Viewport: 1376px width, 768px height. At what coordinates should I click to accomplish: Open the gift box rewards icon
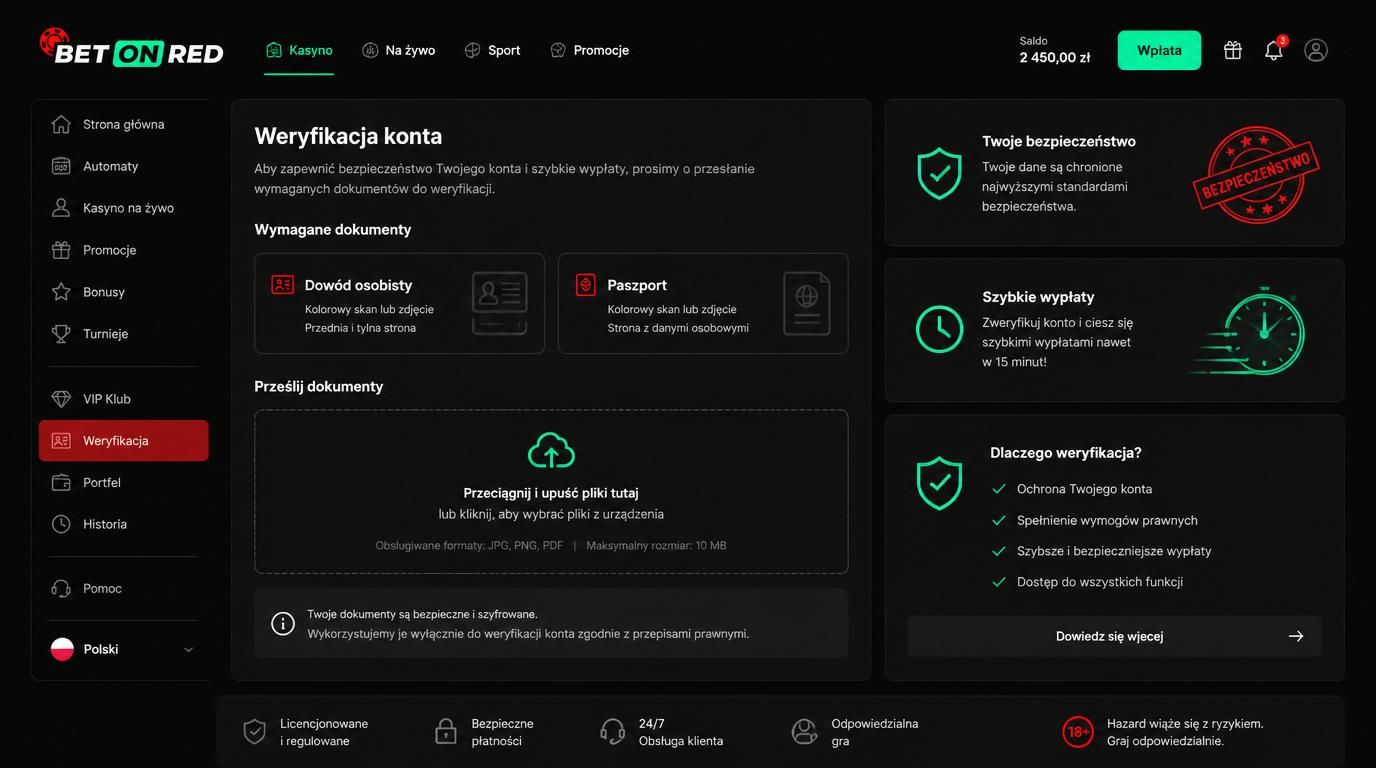click(x=1232, y=50)
